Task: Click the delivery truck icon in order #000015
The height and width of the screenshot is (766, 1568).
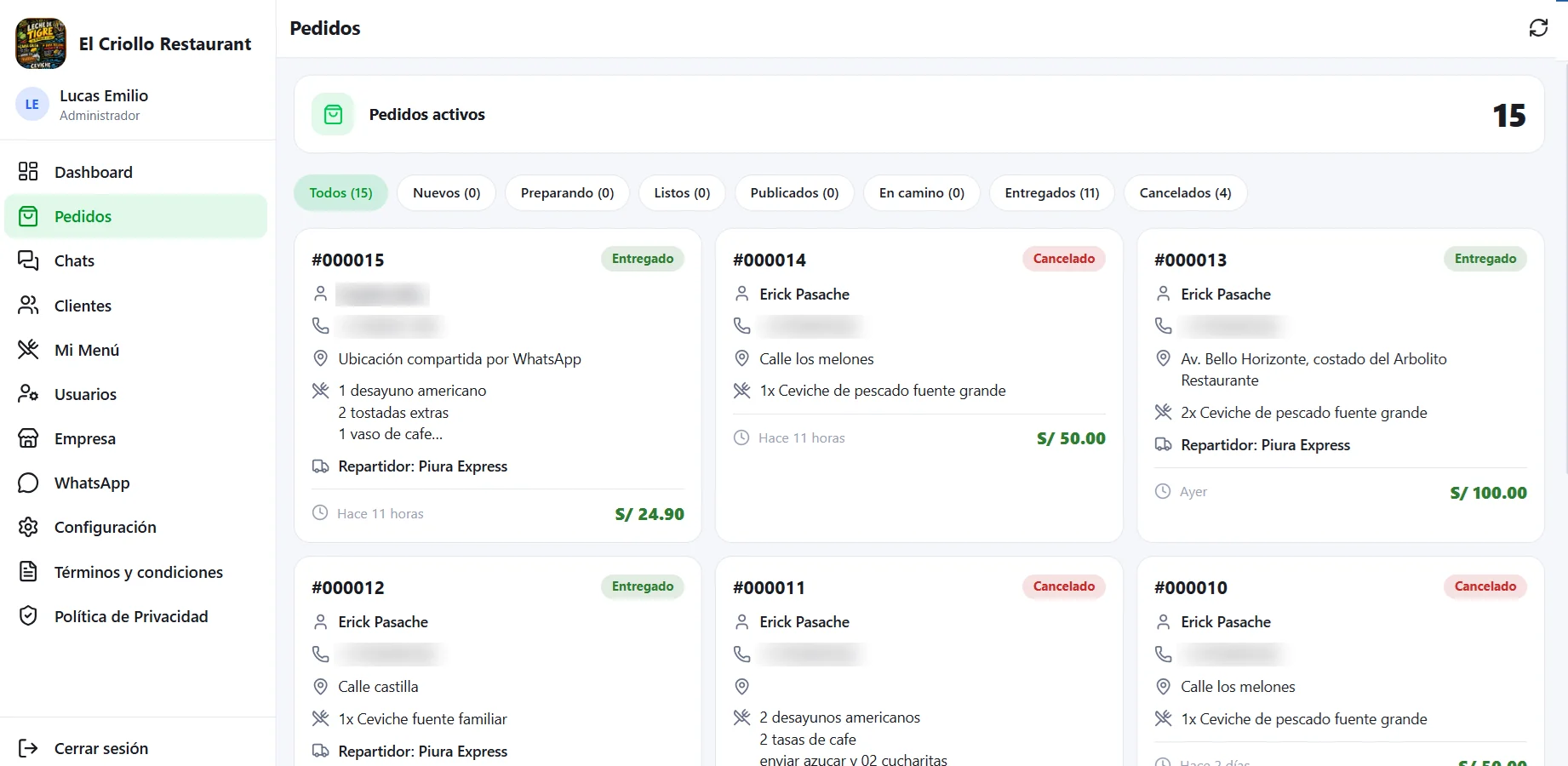Action: (x=321, y=466)
